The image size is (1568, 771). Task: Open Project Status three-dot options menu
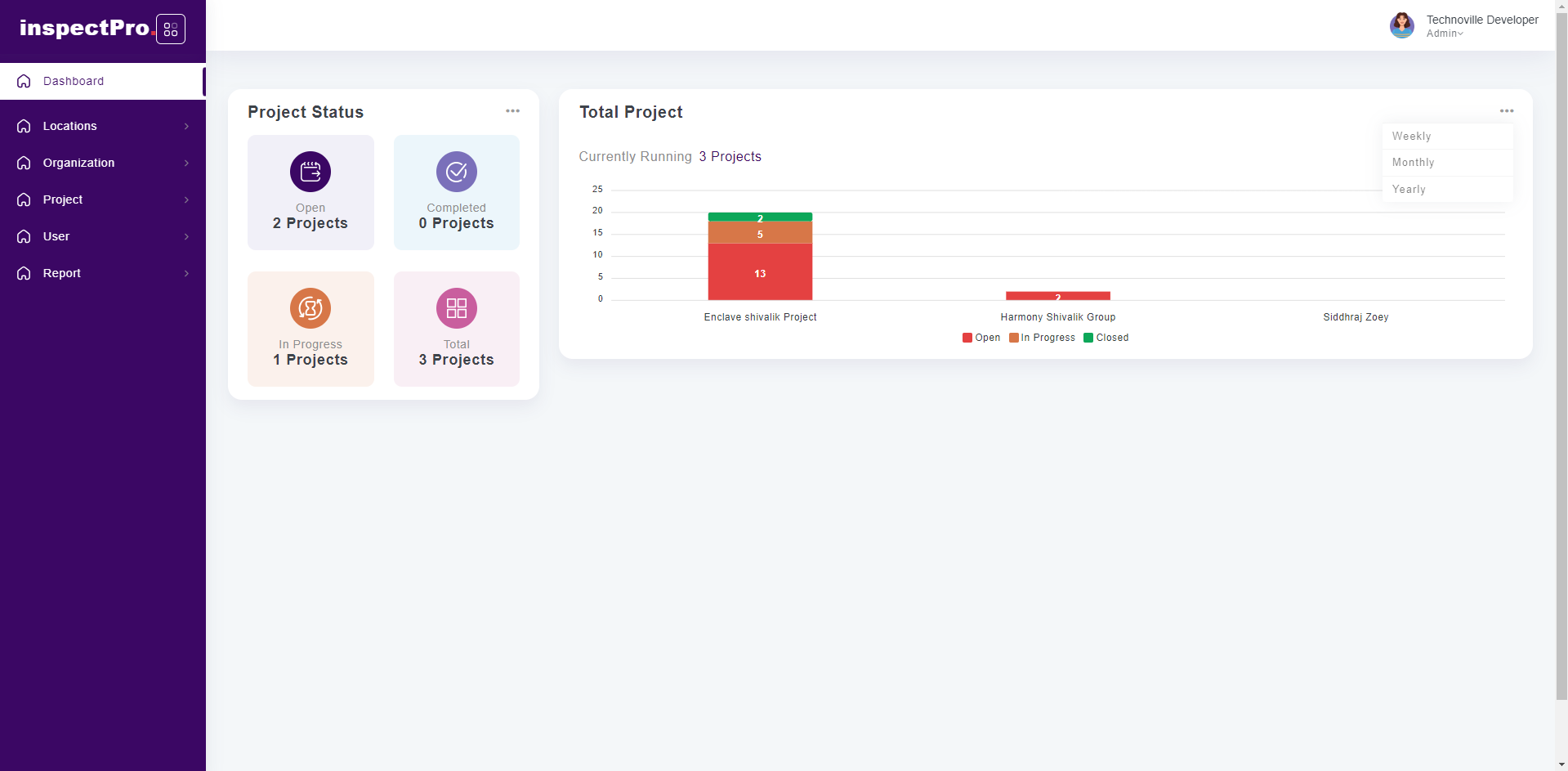(x=512, y=111)
